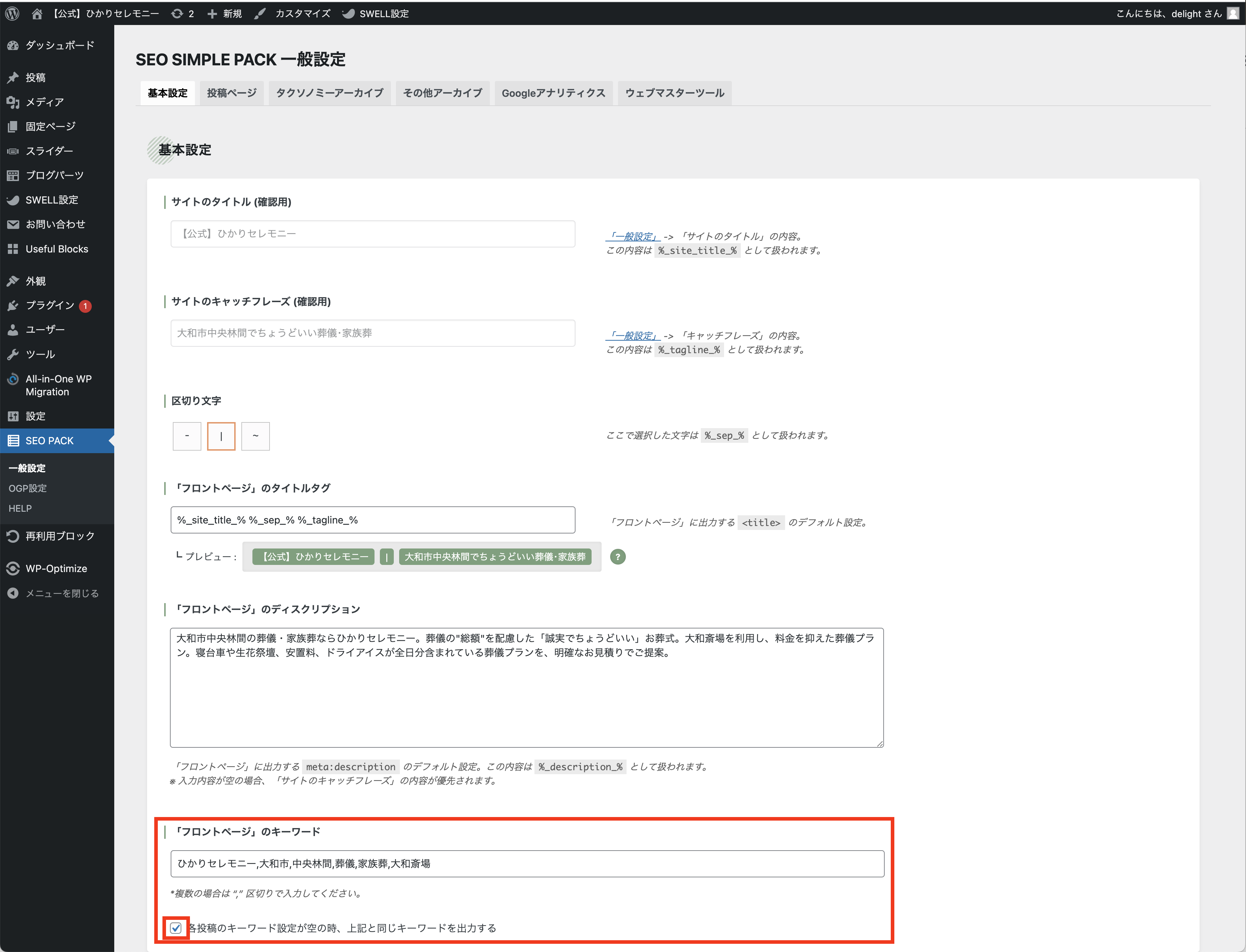The image size is (1246, 952).
Task: Click the お問い合わせ envelope icon
Action: pyautogui.click(x=13, y=224)
